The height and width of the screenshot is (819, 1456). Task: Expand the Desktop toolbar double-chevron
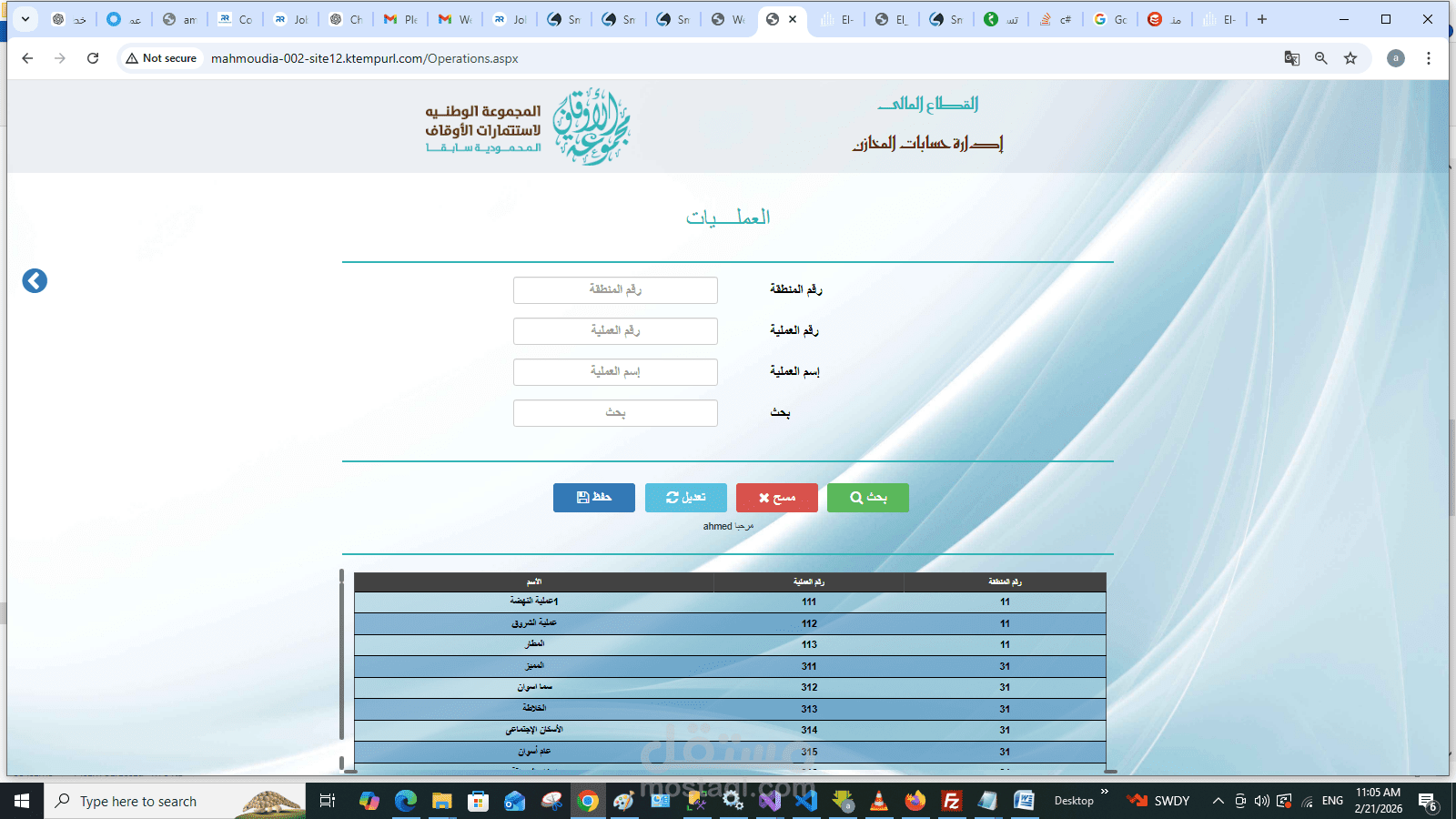click(1104, 792)
